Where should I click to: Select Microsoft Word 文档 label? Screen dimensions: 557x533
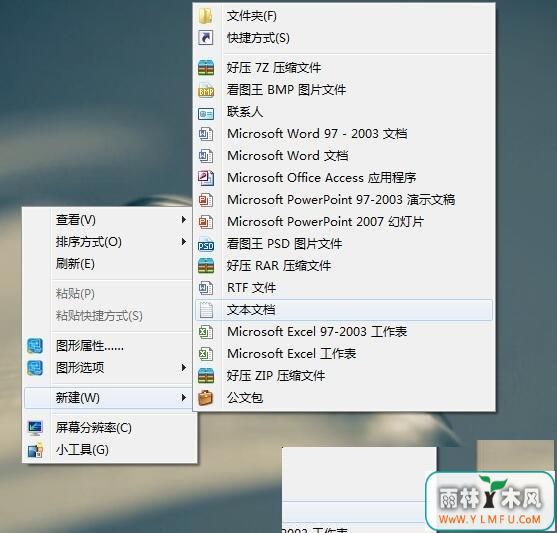pyautogui.click(x=287, y=156)
